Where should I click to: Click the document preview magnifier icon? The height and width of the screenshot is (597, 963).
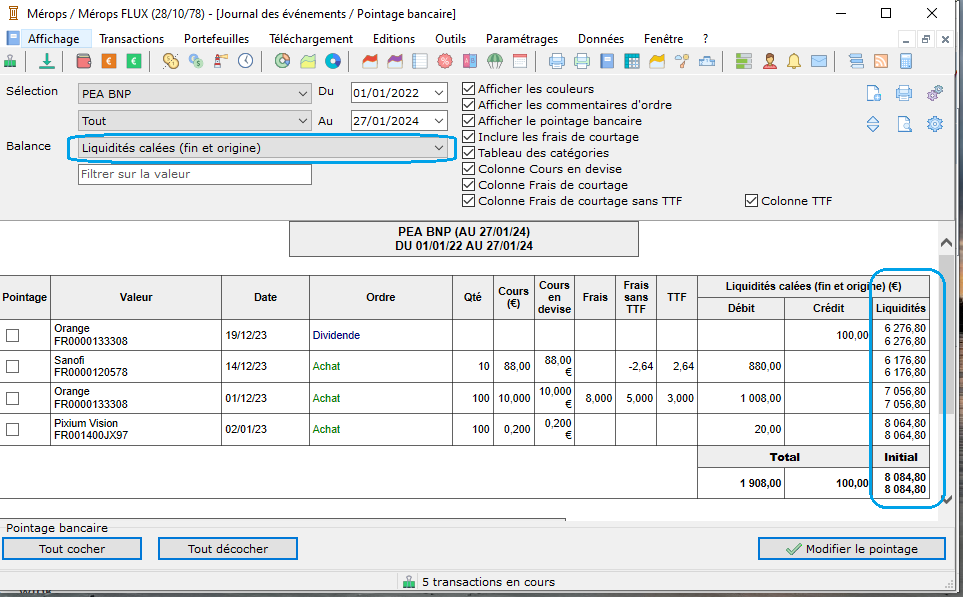click(904, 124)
